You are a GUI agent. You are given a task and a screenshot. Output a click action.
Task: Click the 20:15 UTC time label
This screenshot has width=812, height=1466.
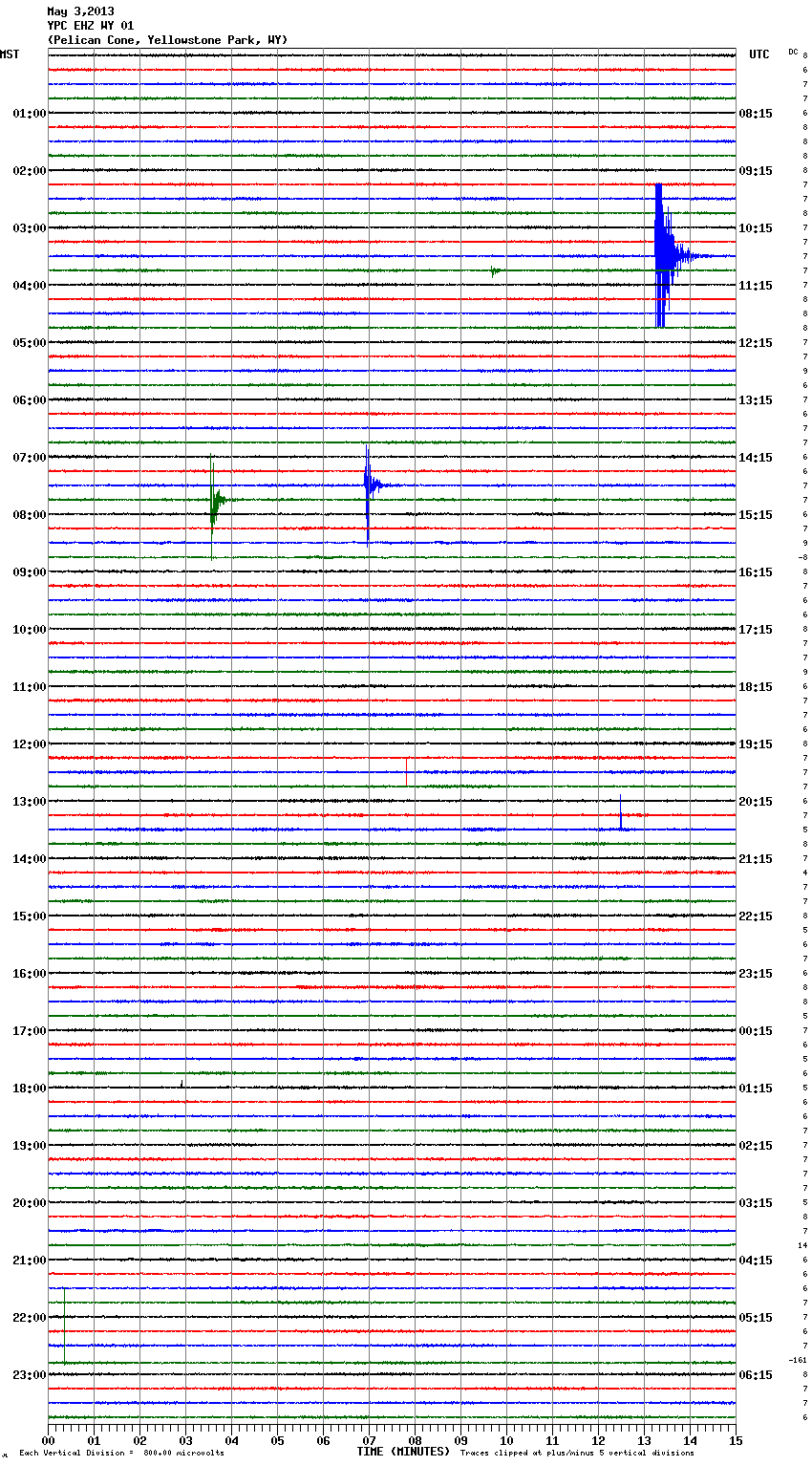[756, 802]
